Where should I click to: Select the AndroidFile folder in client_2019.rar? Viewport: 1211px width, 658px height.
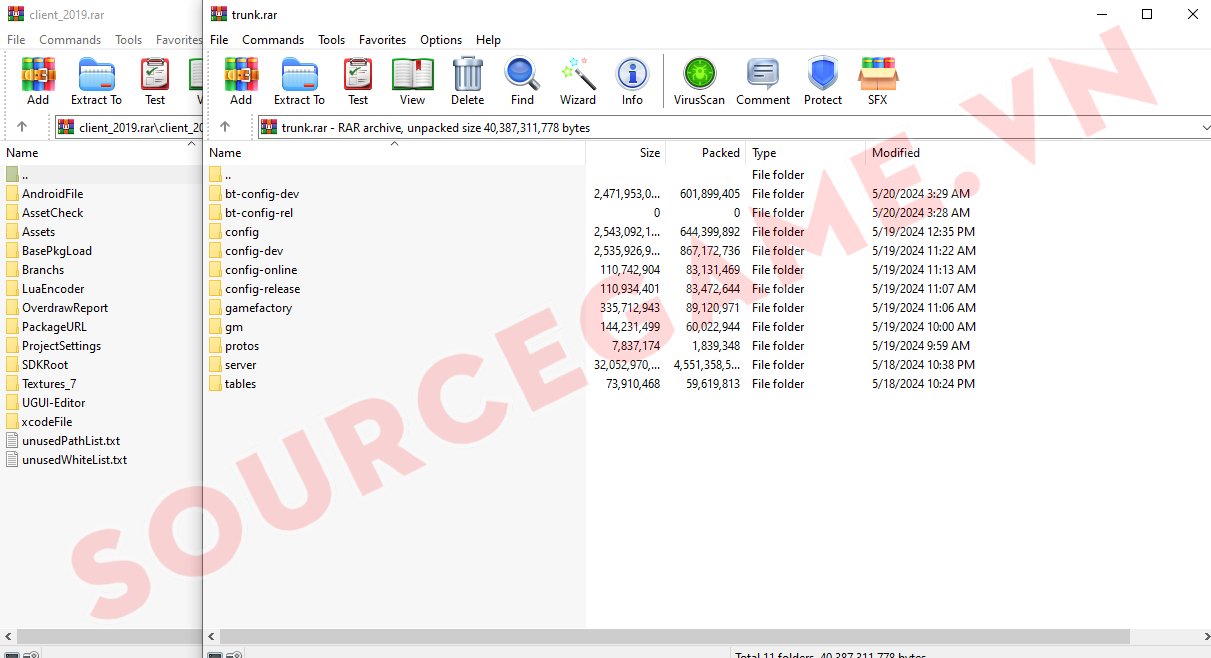tap(52, 194)
